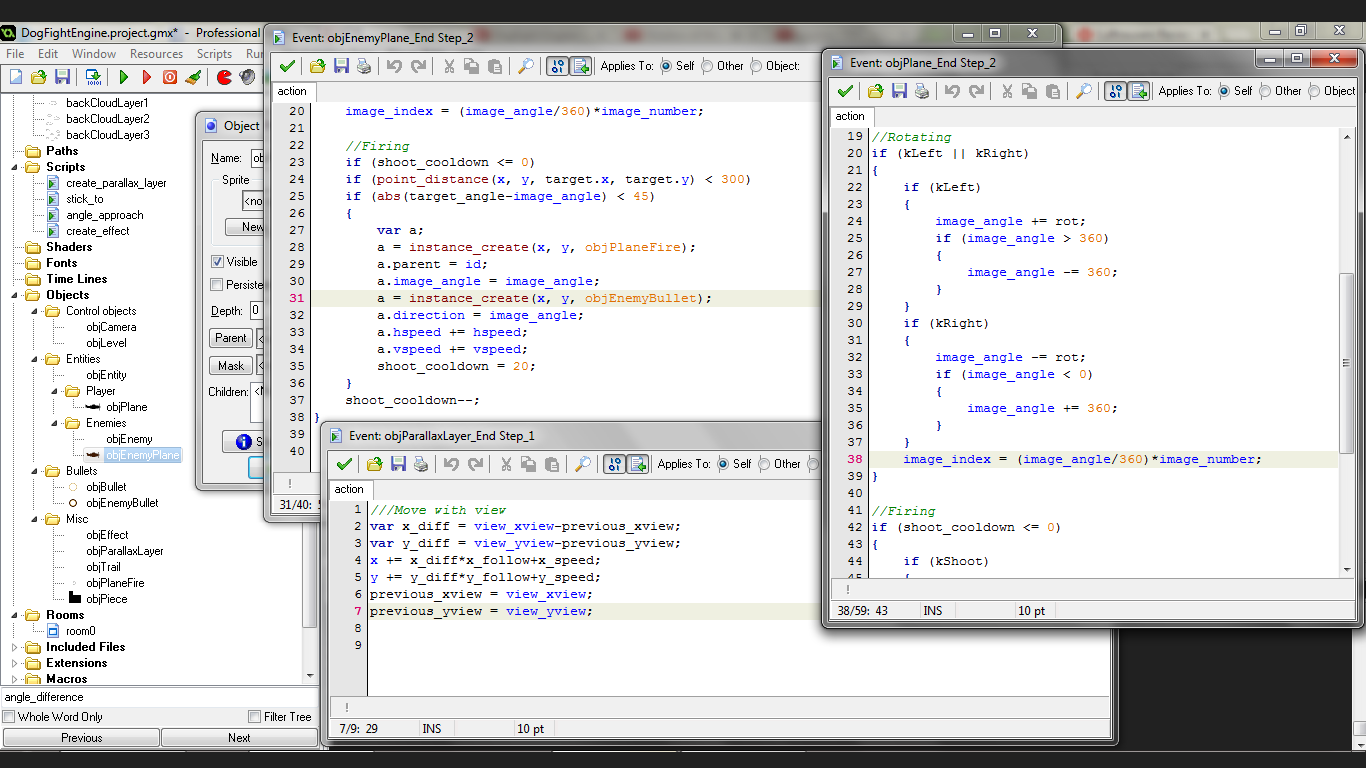Undo in objPlane code editor

952,91
